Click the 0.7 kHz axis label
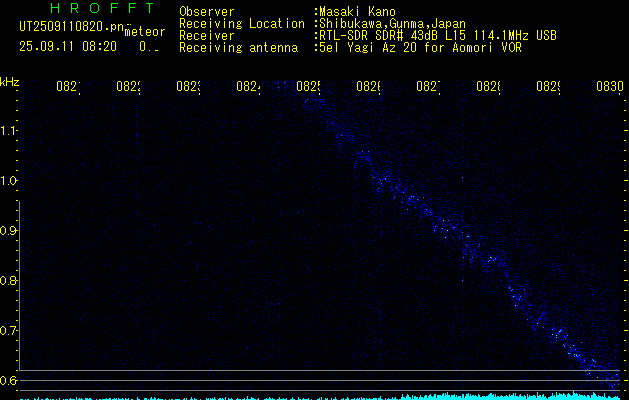This screenshot has width=629, height=400. pos(8,331)
